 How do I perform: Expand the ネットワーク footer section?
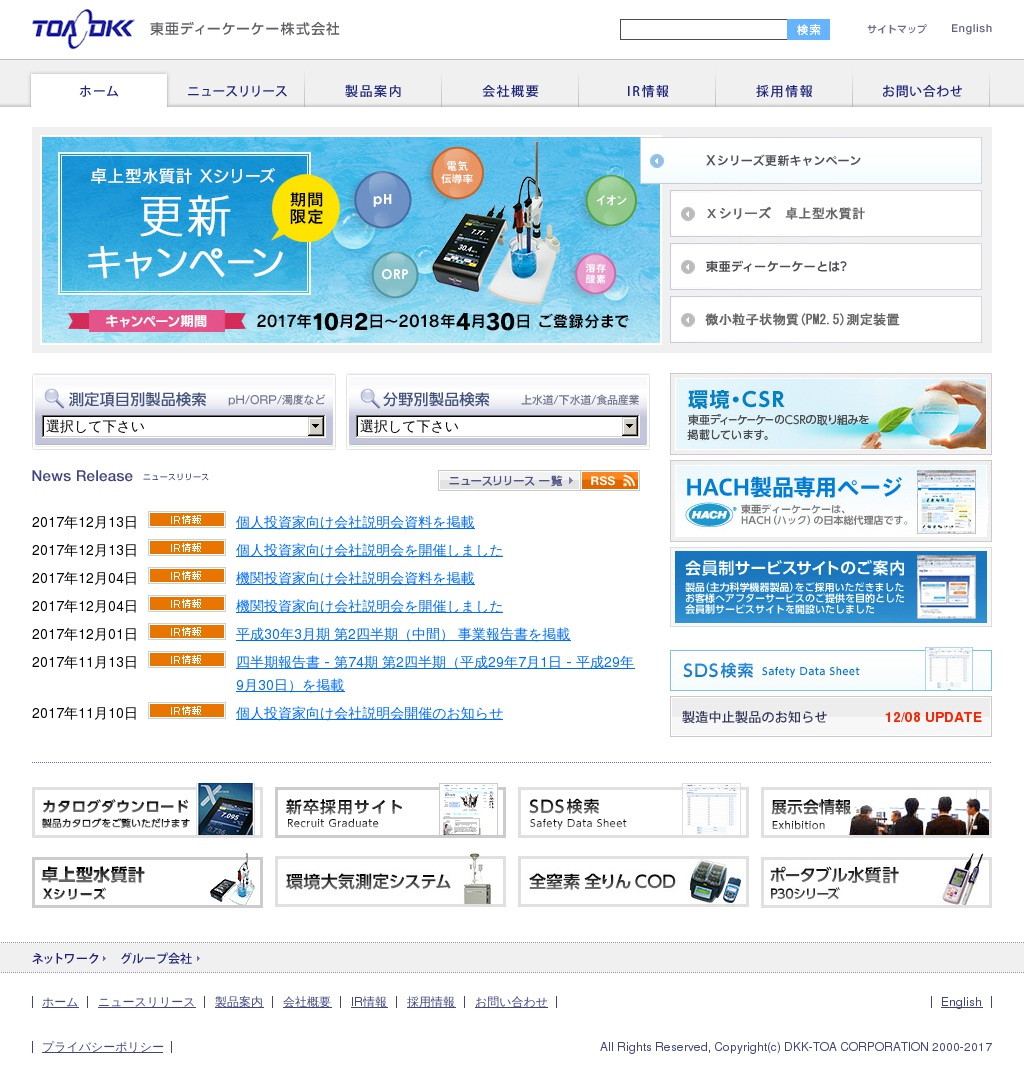(x=69, y=958)
